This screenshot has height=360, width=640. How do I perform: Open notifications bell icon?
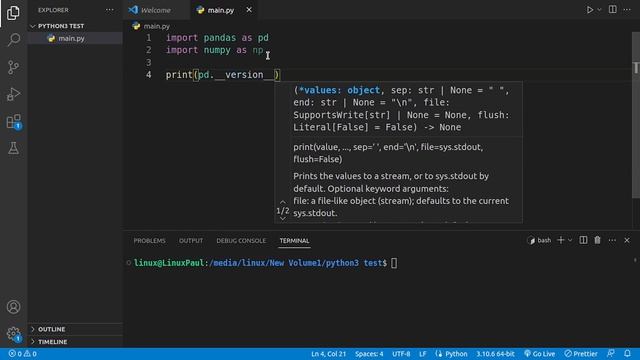(x=627, y=353)
